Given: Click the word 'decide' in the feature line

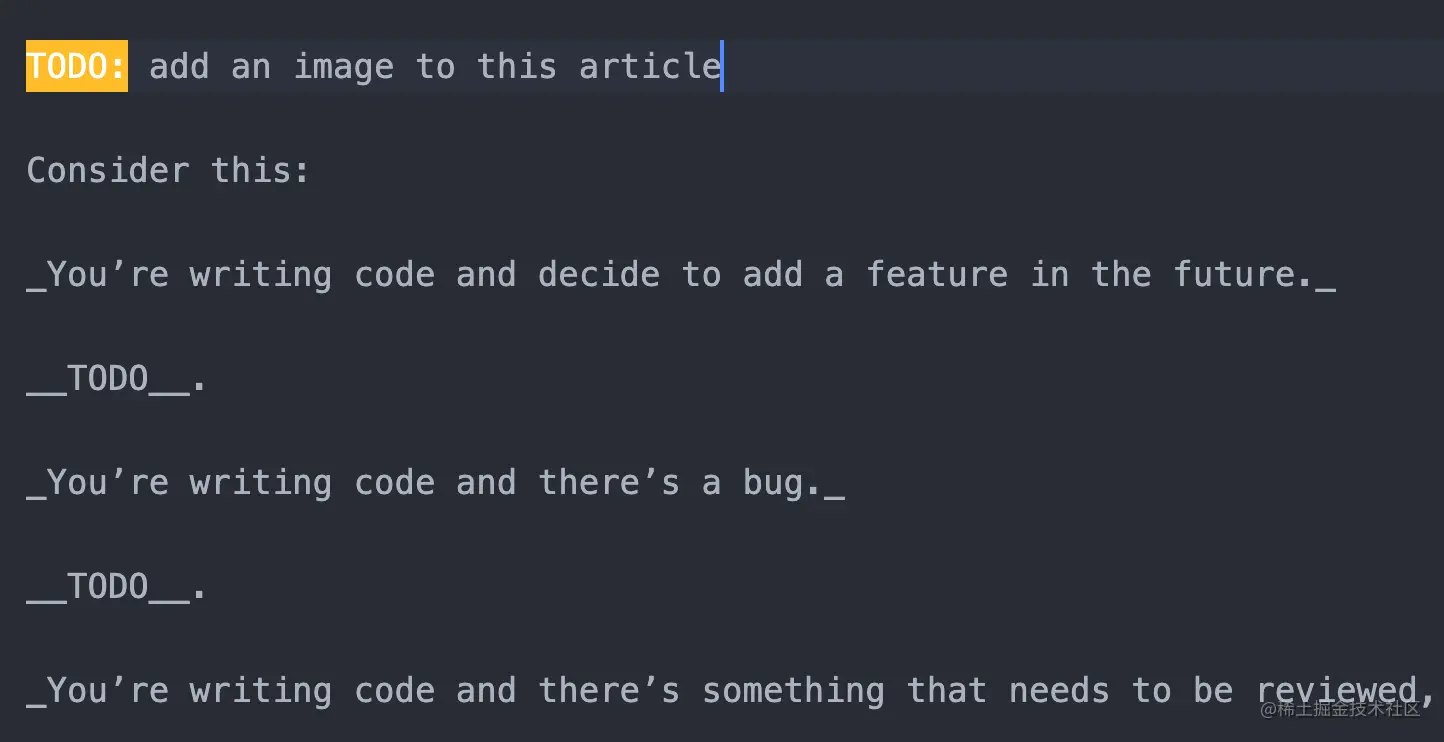Looking at the screenshot, I should pyautogui.click(x=599, y=274).
